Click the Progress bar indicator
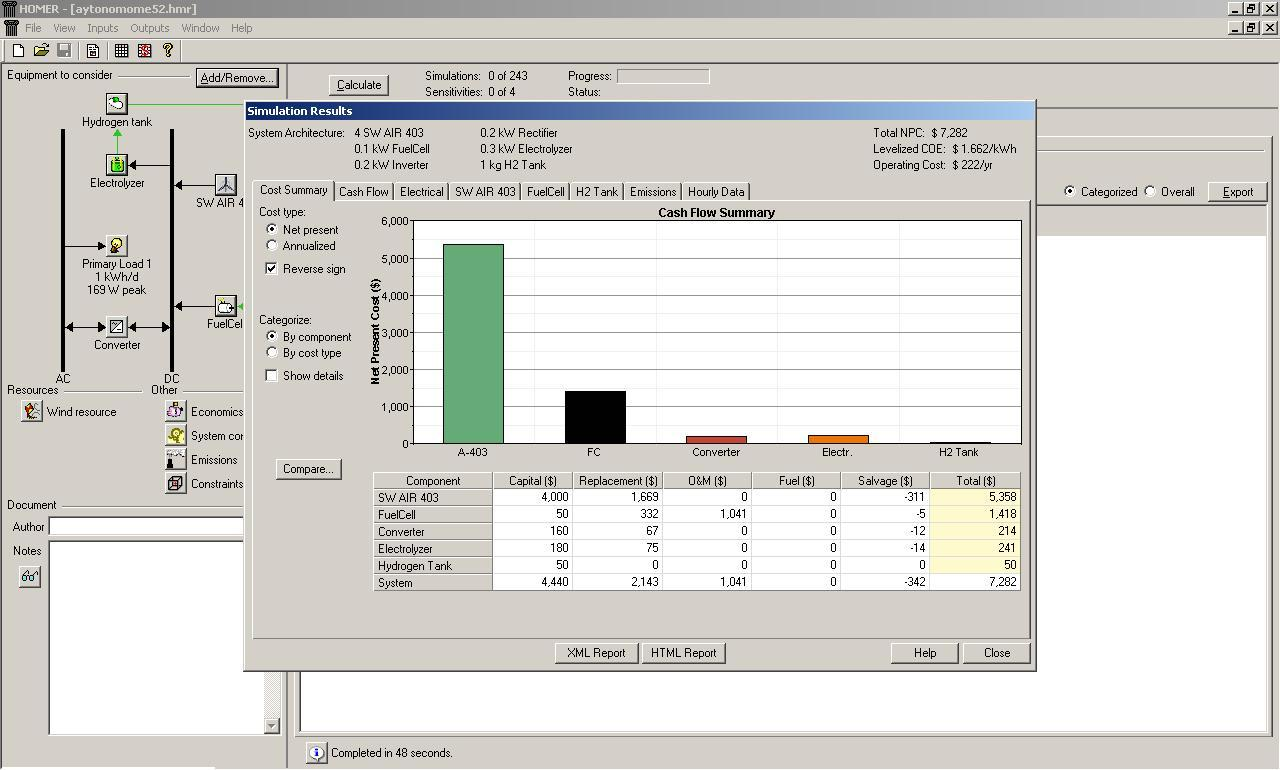This screenshot has width=1280, height=770. click(663, 76)
